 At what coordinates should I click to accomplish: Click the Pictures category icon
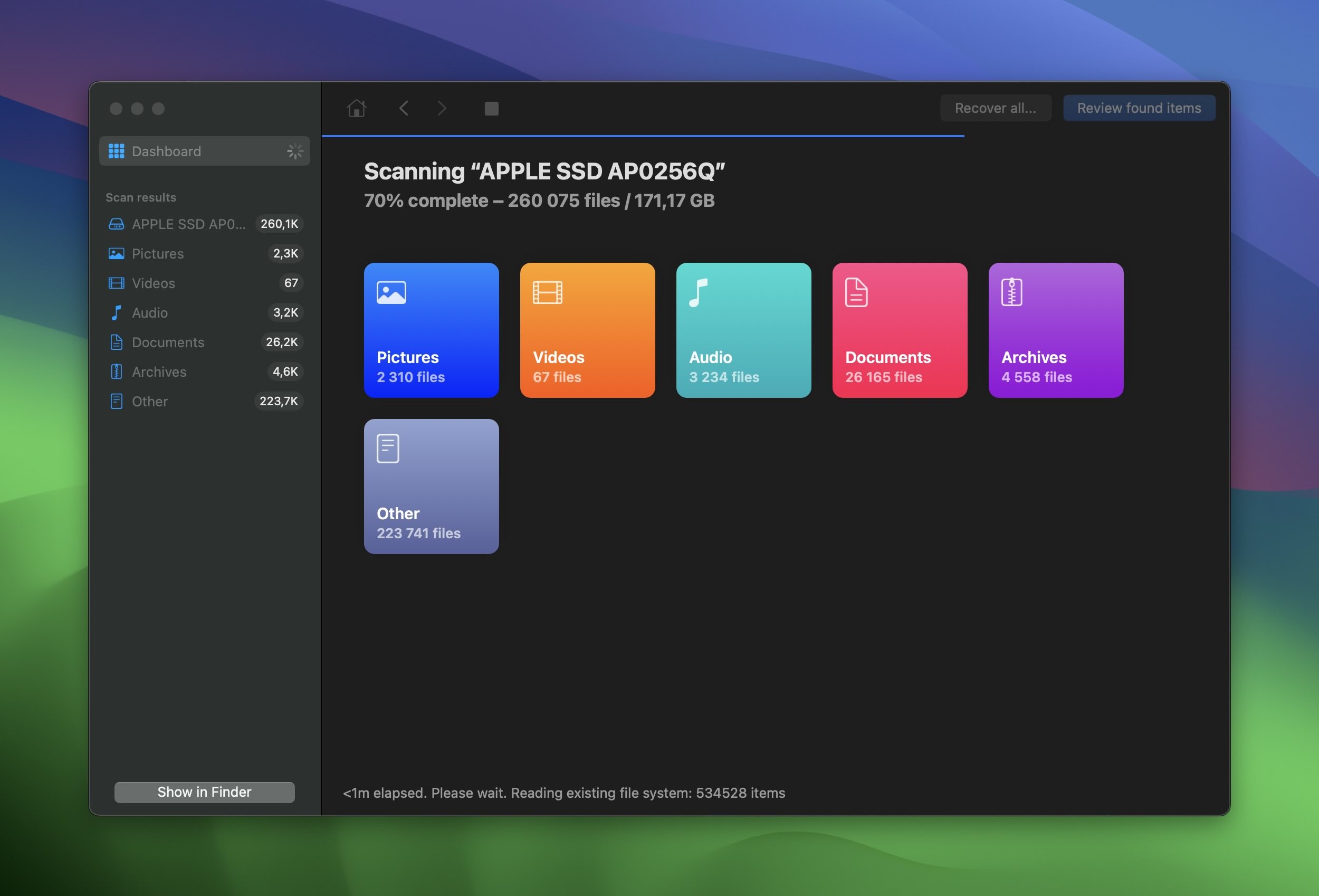391,291
